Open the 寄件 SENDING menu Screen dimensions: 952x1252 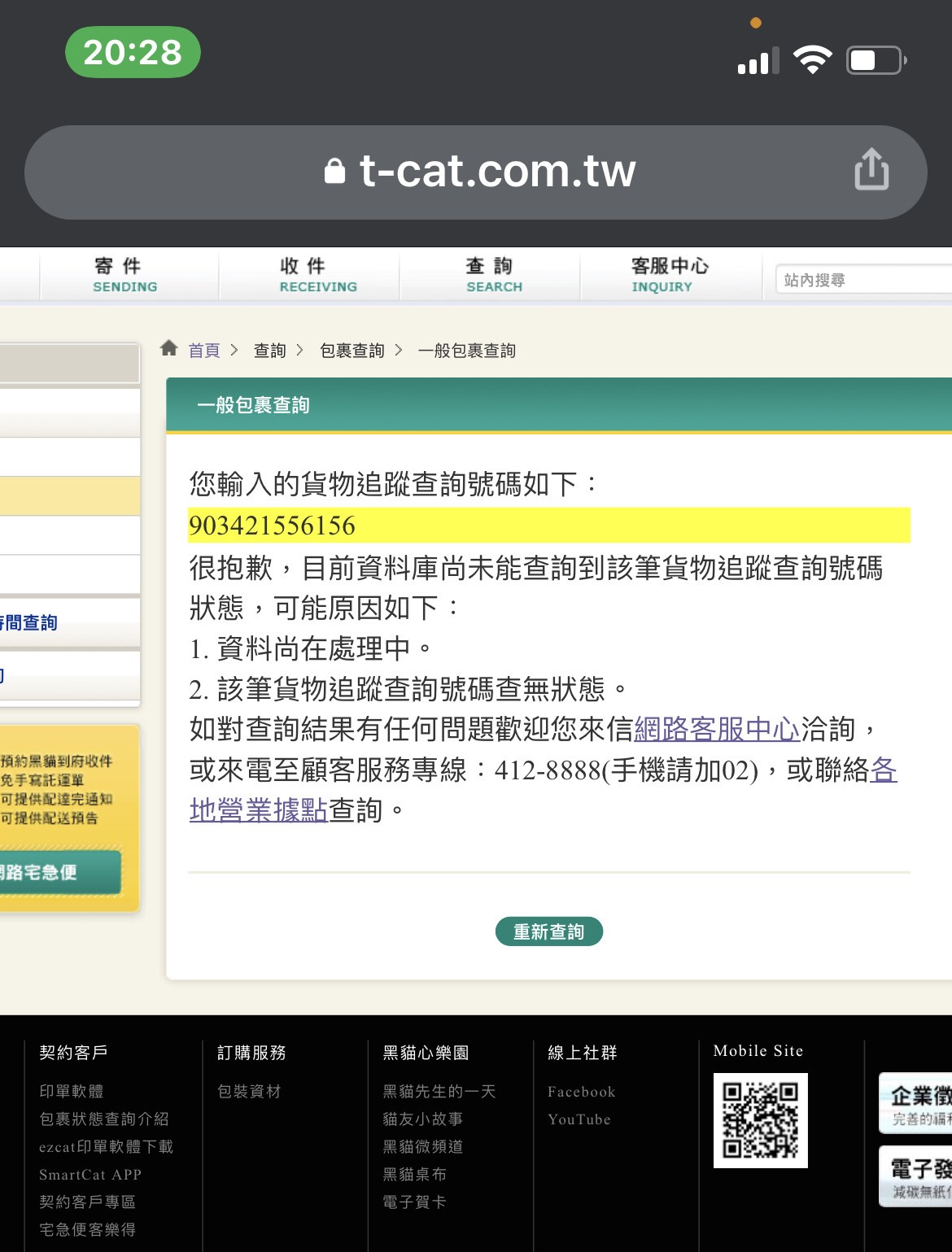(x=125, y=275)
